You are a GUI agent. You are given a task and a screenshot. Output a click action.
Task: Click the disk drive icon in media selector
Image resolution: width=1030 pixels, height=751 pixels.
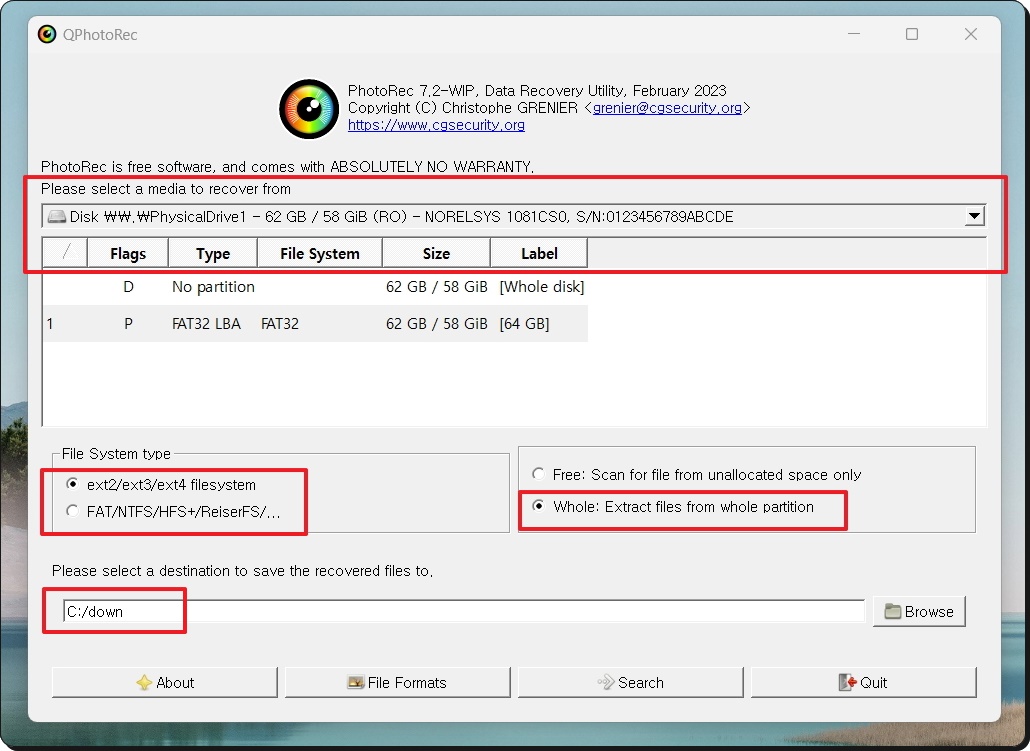point(57,216)
